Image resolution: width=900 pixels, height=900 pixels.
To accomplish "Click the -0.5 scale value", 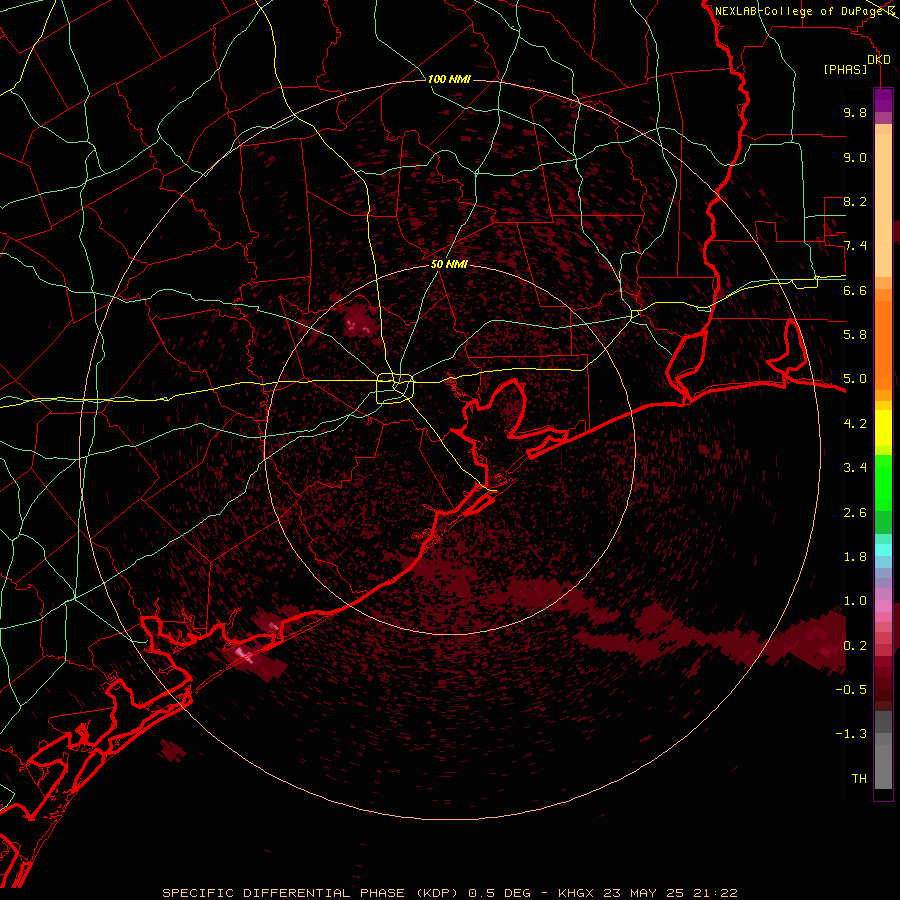I will 851,690.
